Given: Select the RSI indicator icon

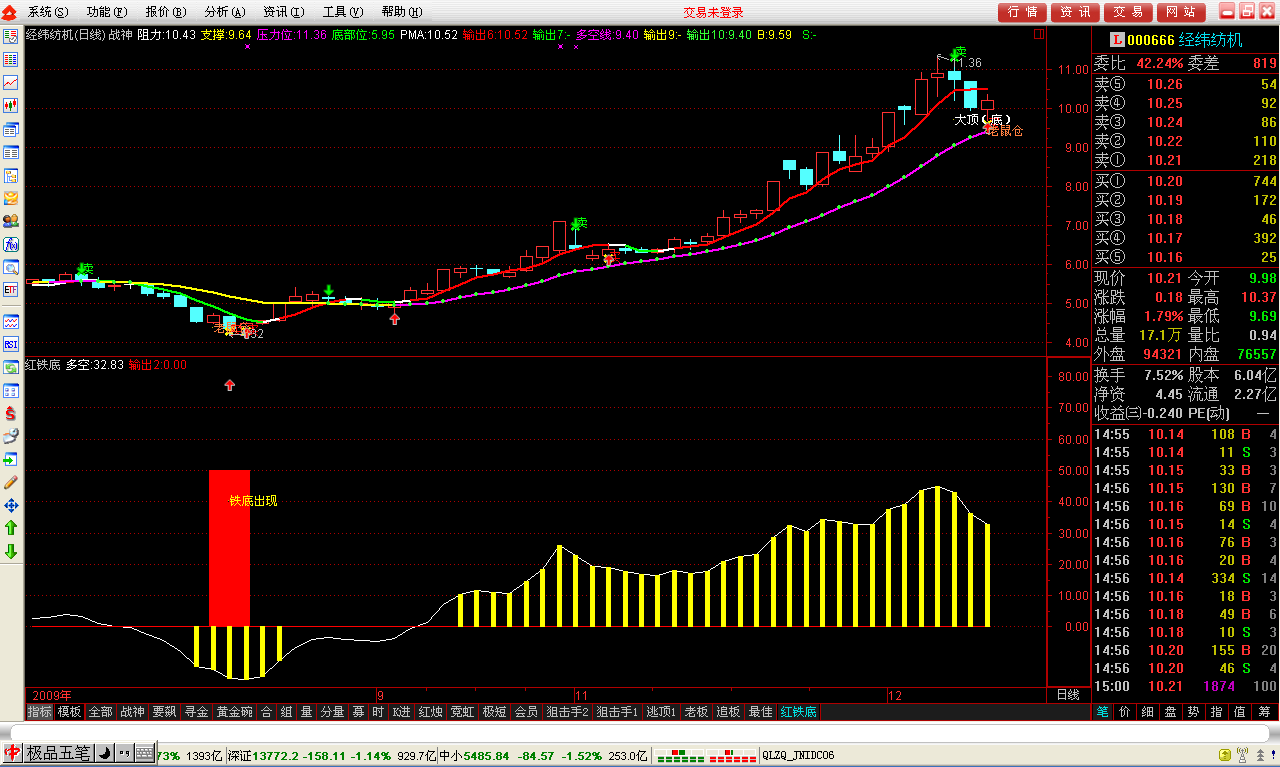Looking at the screenshot, I should tap(11, 344).
